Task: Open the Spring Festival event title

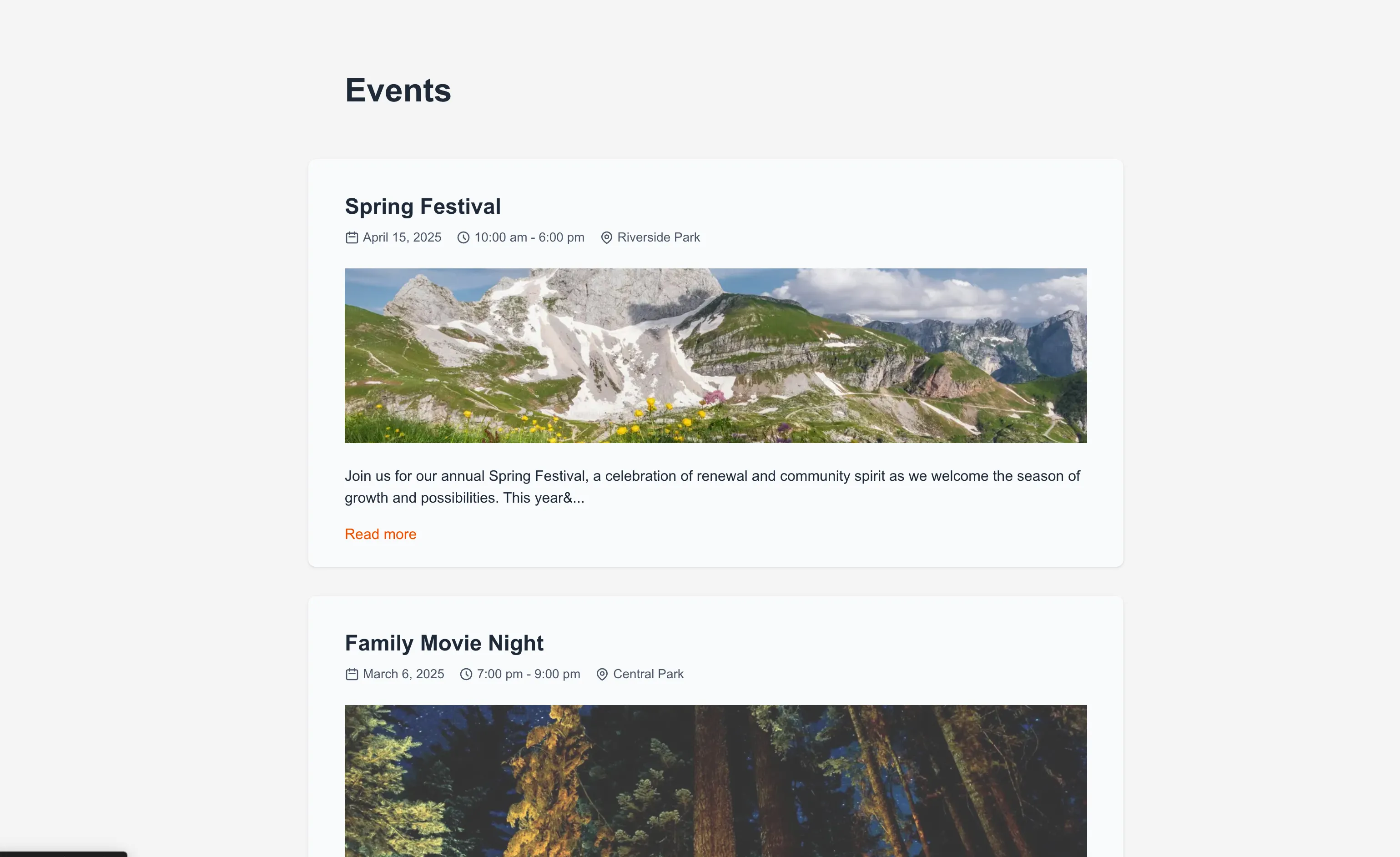Action: click(423, 206)
